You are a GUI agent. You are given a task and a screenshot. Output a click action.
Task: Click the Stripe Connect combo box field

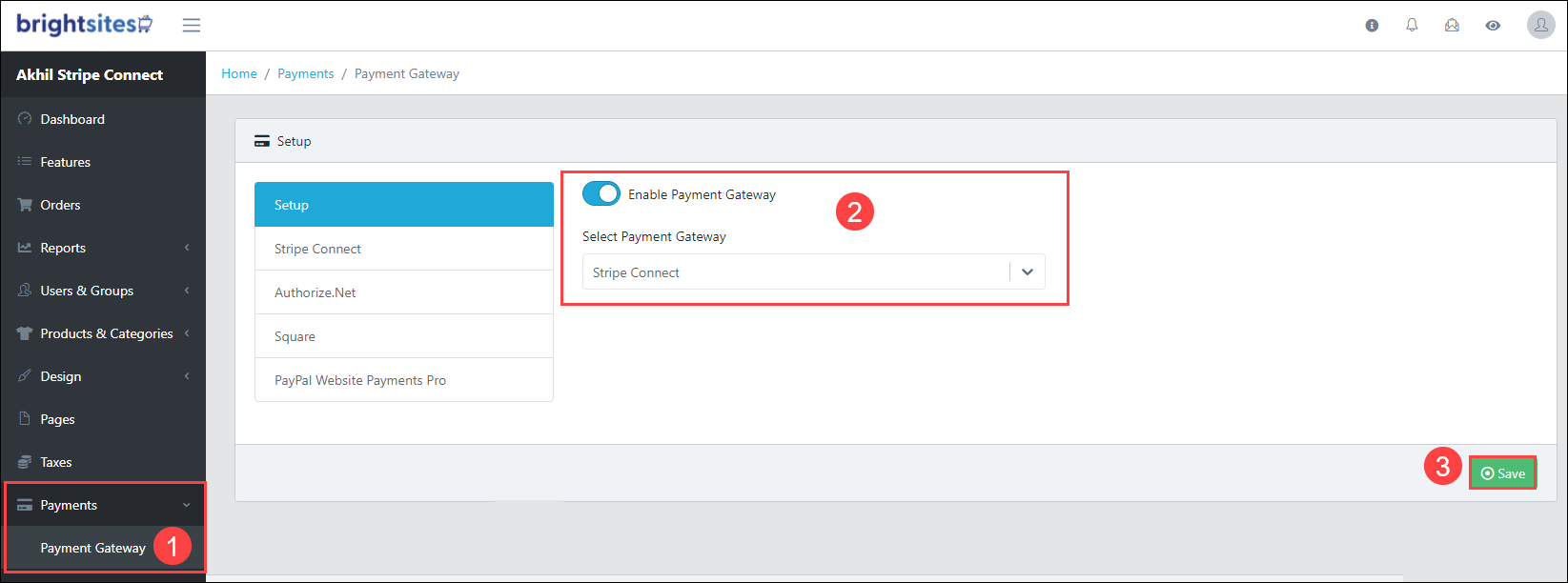click(x=814, y=272)
